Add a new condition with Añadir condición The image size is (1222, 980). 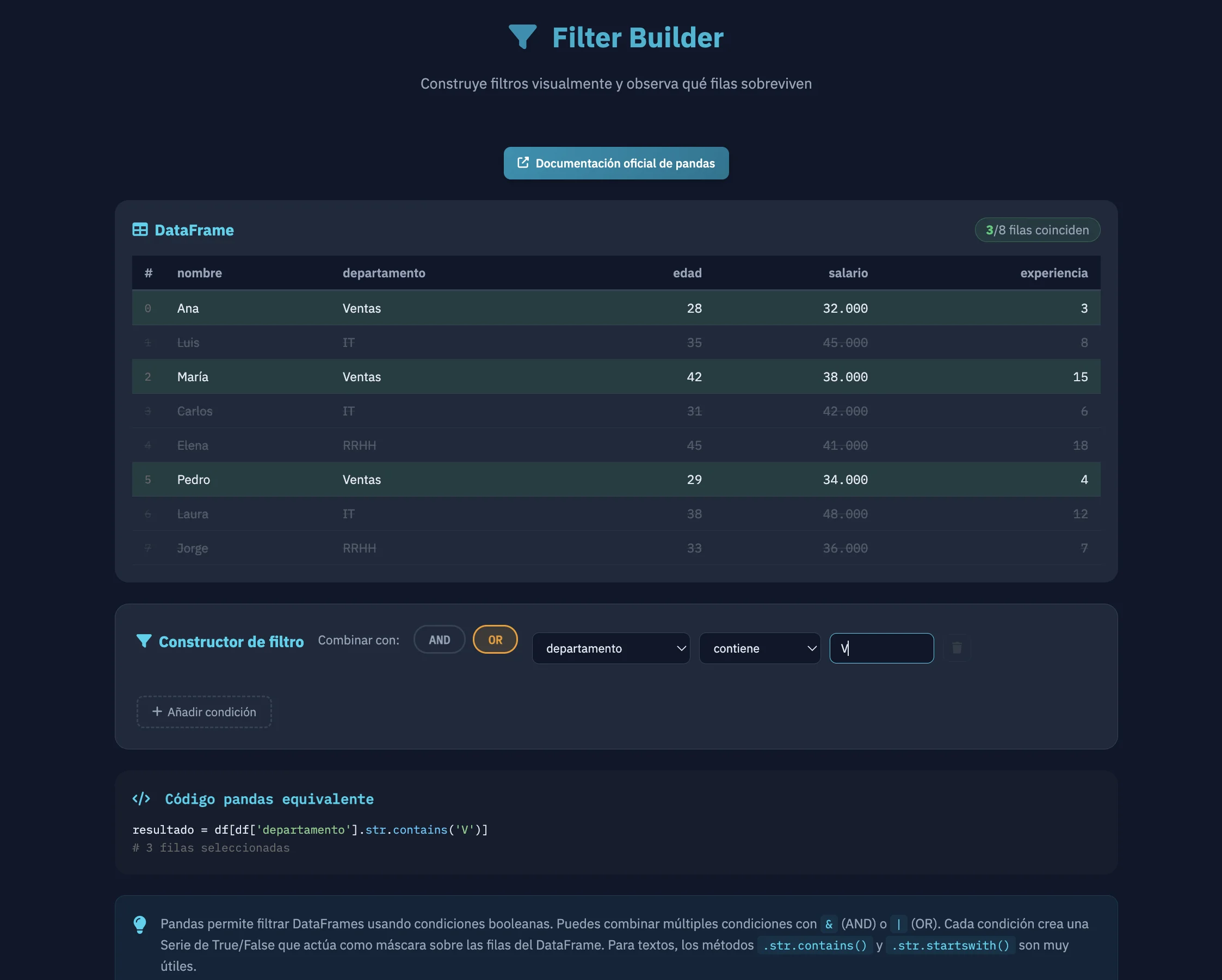click(x=204, y=711)
